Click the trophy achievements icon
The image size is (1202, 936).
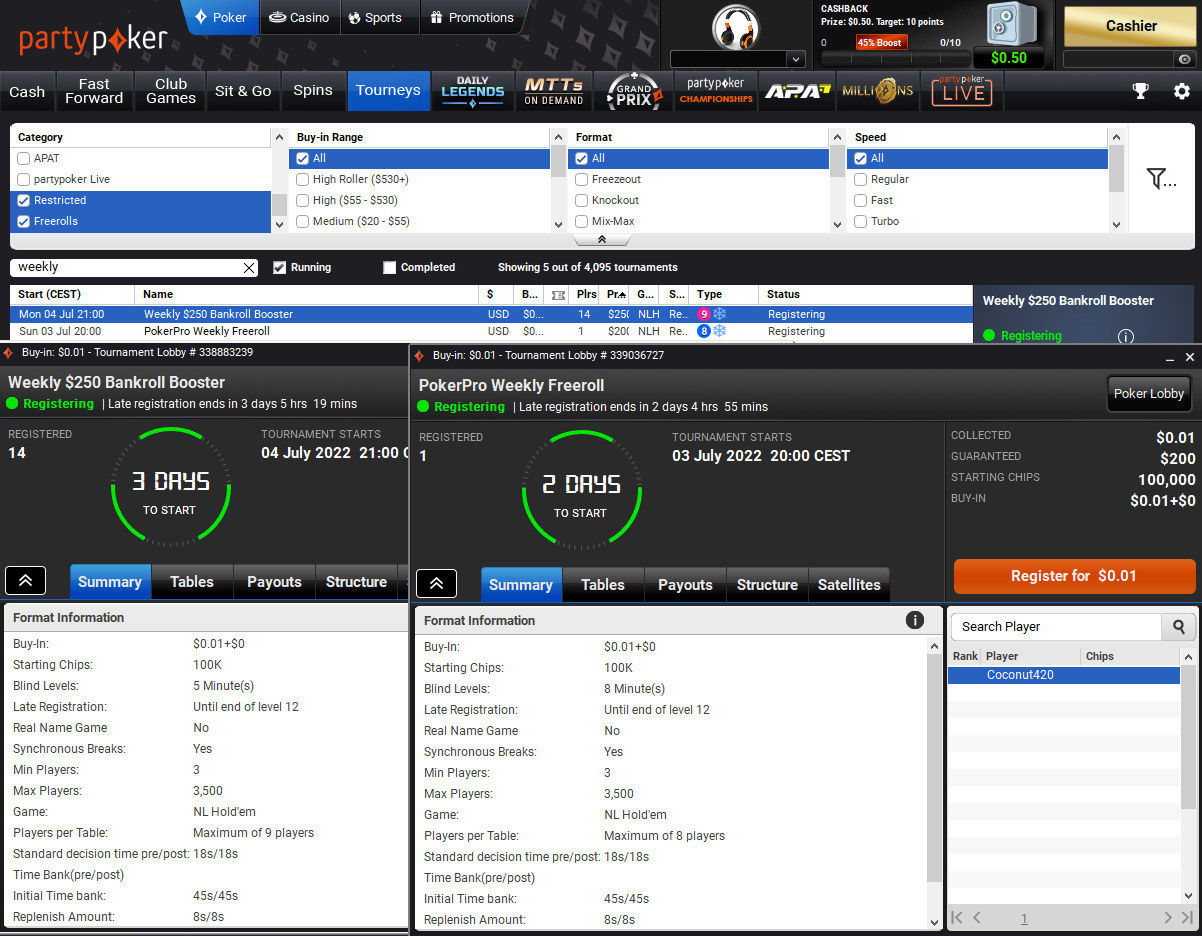point(1140,91)
